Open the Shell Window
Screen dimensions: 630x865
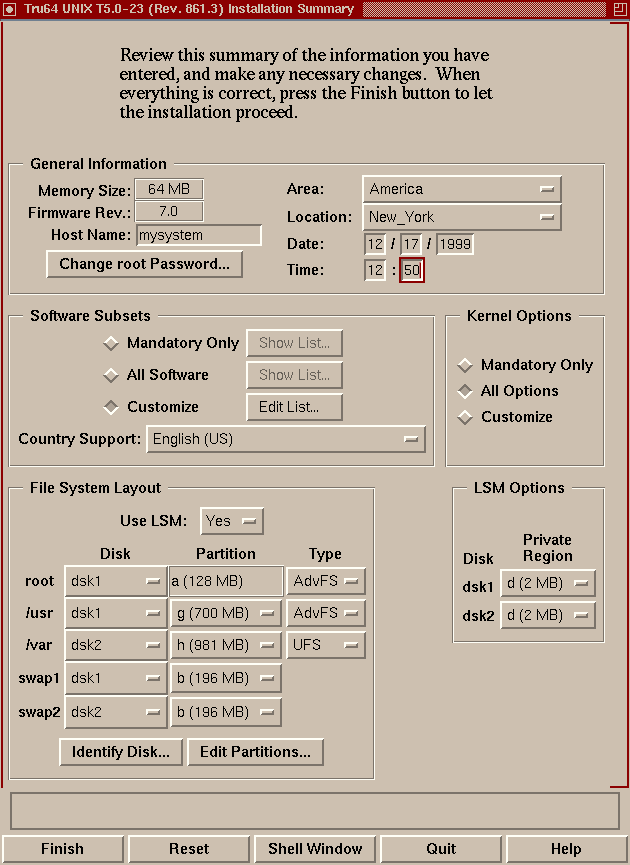click(x=315, y=849)
